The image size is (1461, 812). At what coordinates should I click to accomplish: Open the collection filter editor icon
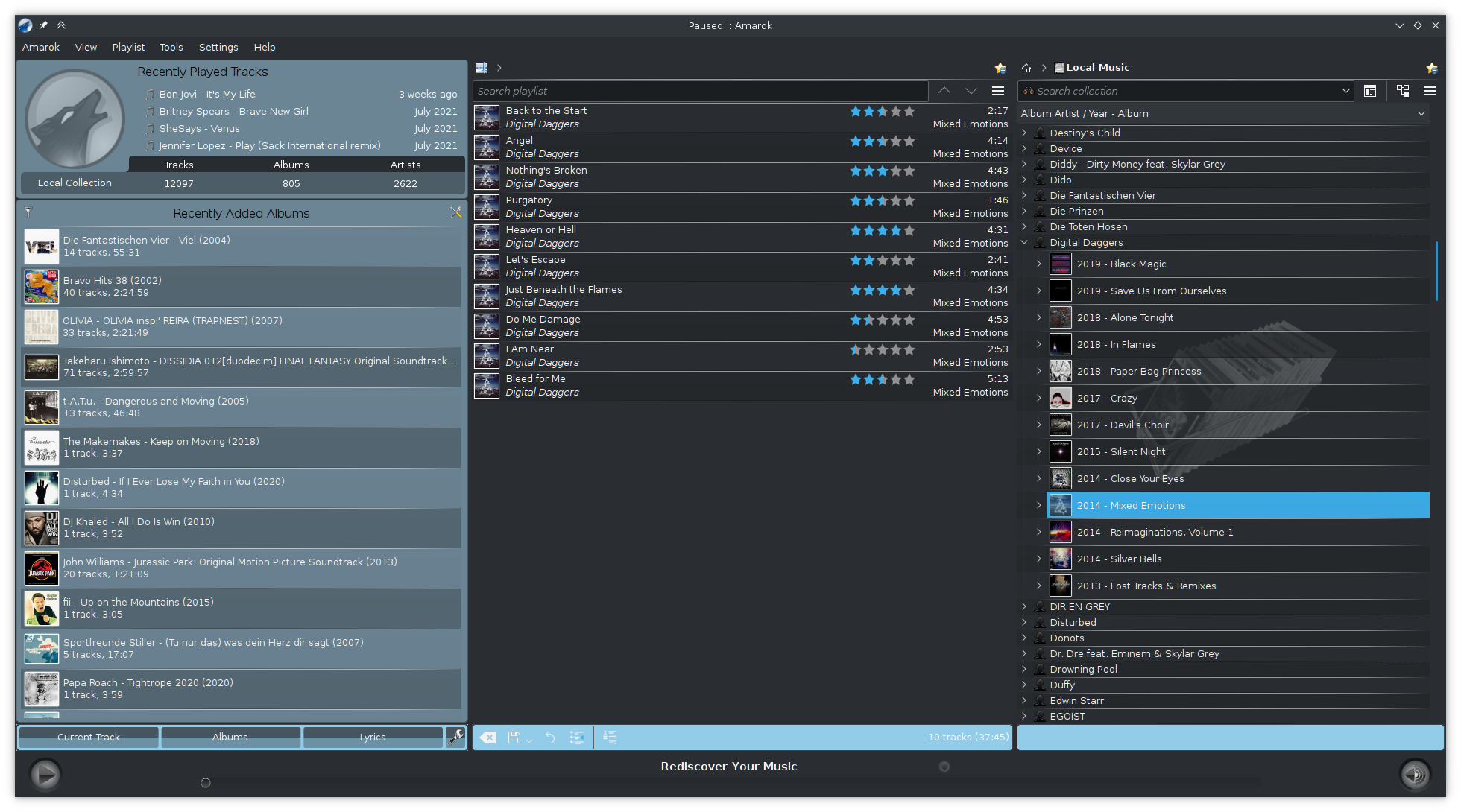[x=1370, y=91]
